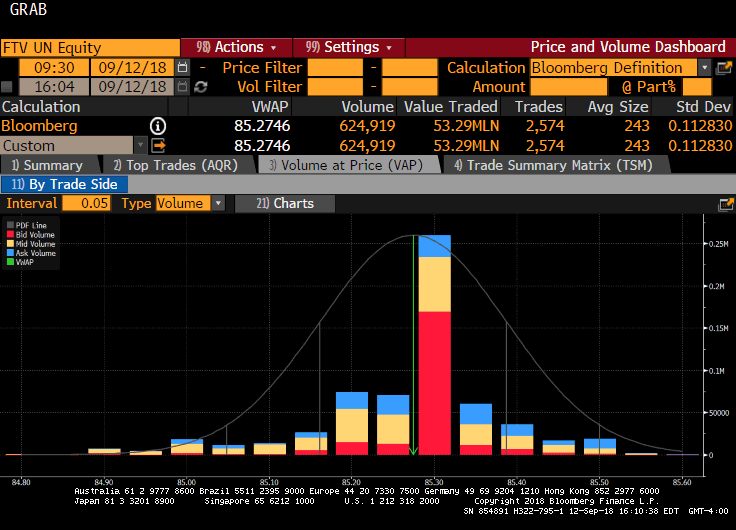
Task: Select the By Trade Side button
Action: pyautogui.click(x=65, y=184)
